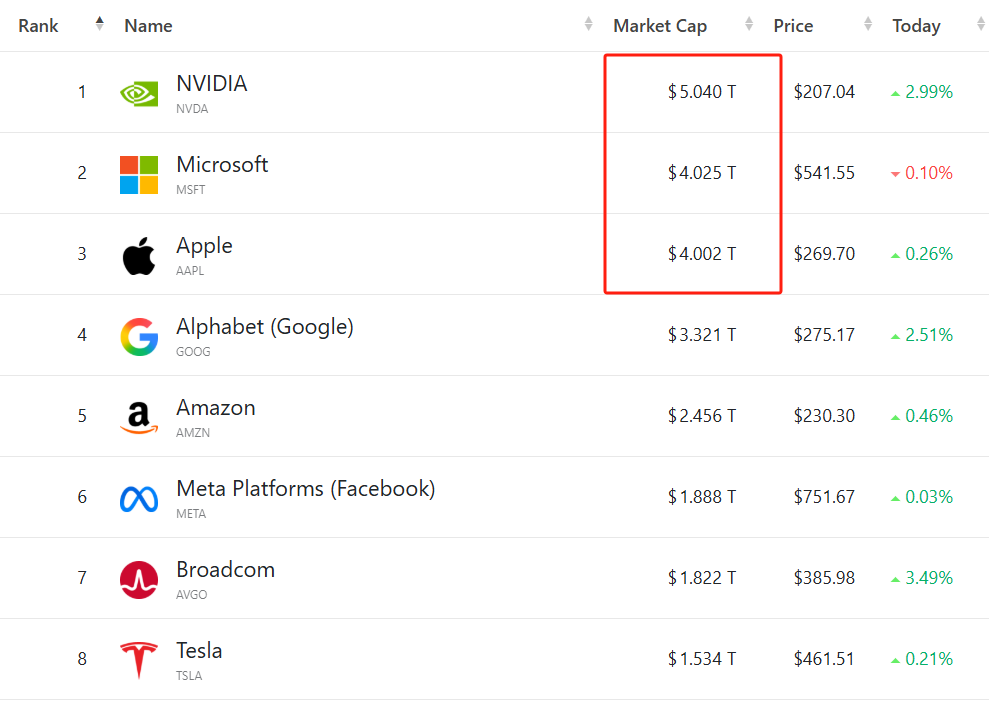Screen dimensions: 989x705
Task: Click Microsoft's red -0.10% change value
Action: 928,173
